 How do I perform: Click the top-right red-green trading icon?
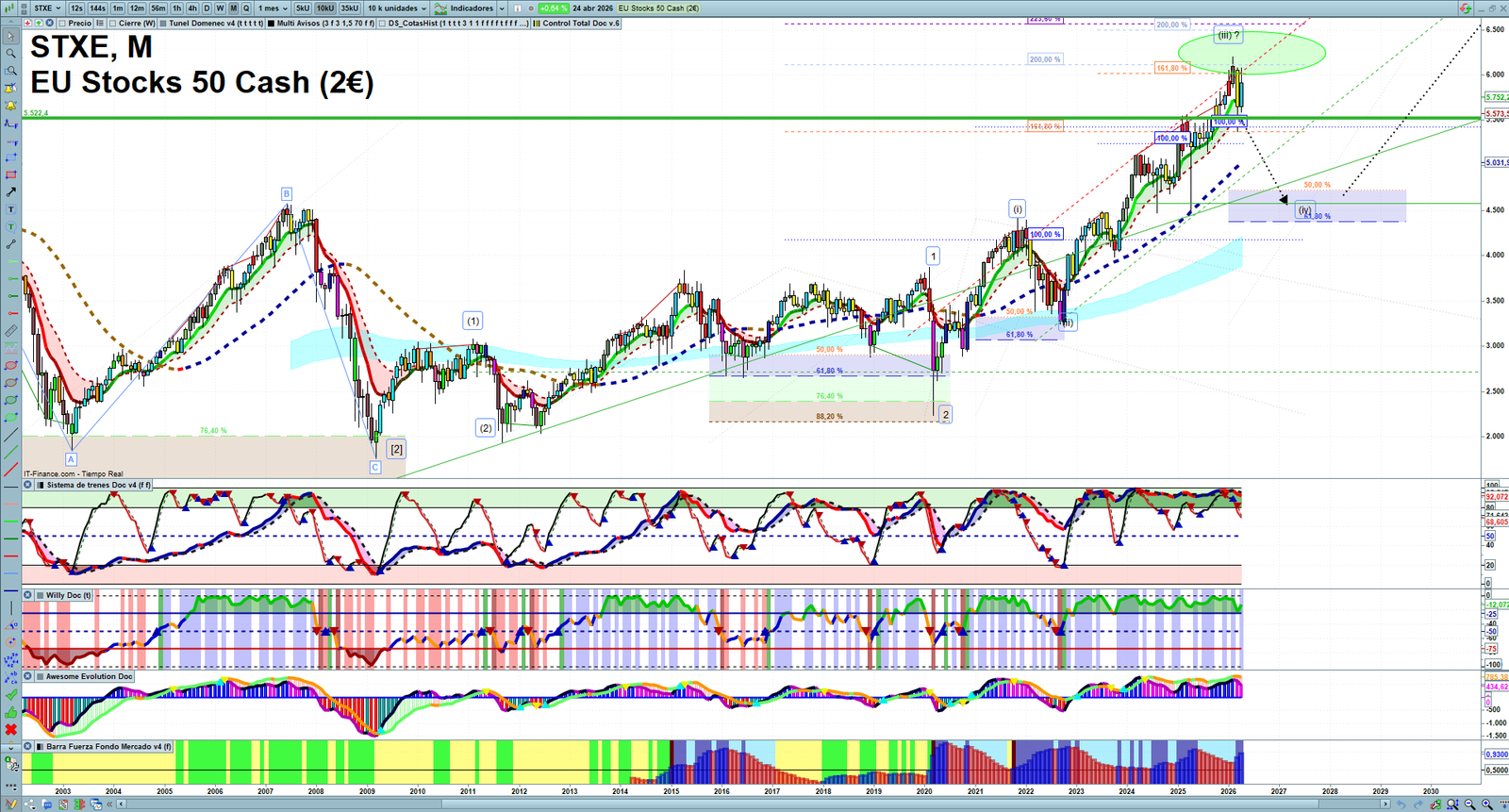coord(1466,8)
